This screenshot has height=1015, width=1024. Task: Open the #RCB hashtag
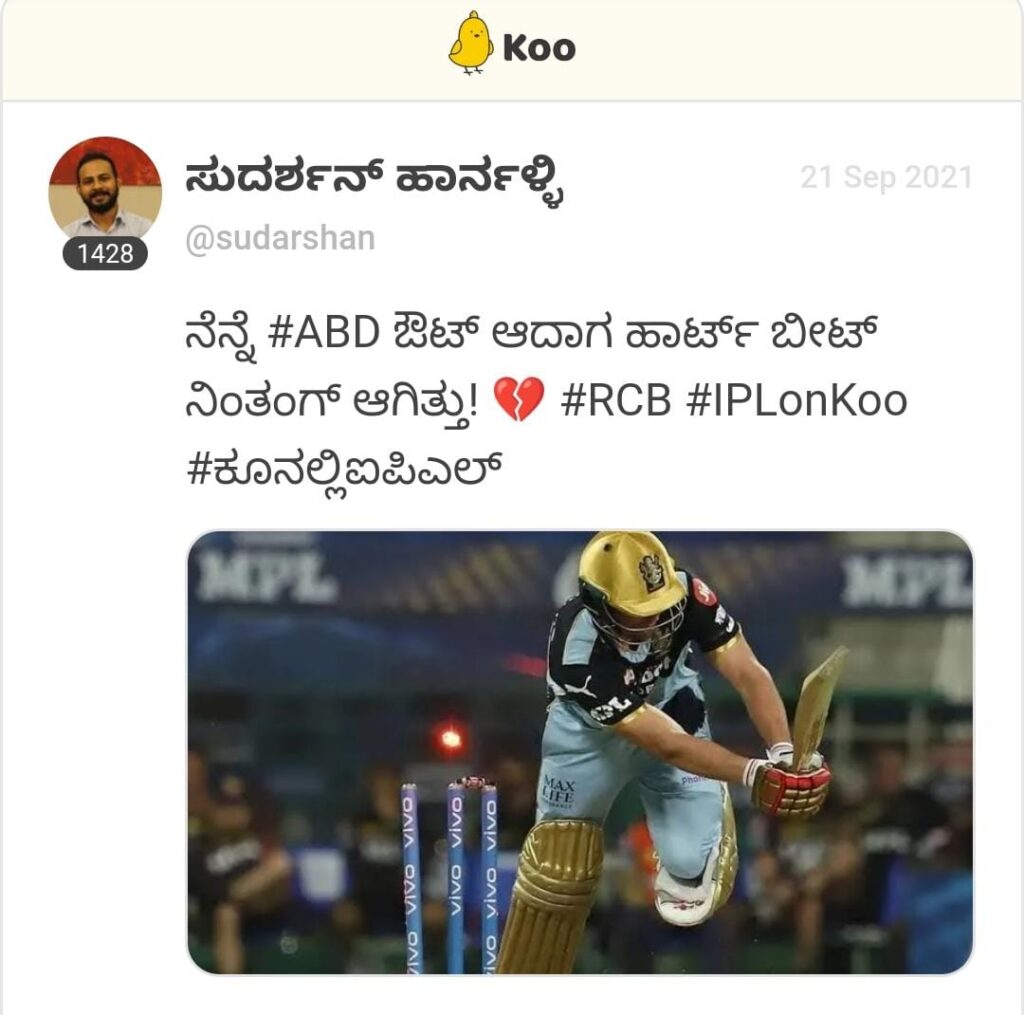pos(616,400)
